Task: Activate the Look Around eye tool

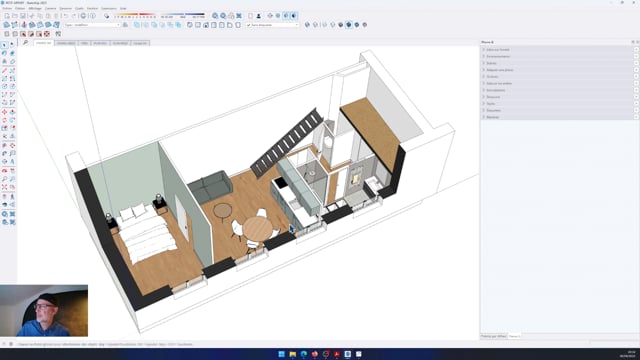Action: [x=4, y=204]
